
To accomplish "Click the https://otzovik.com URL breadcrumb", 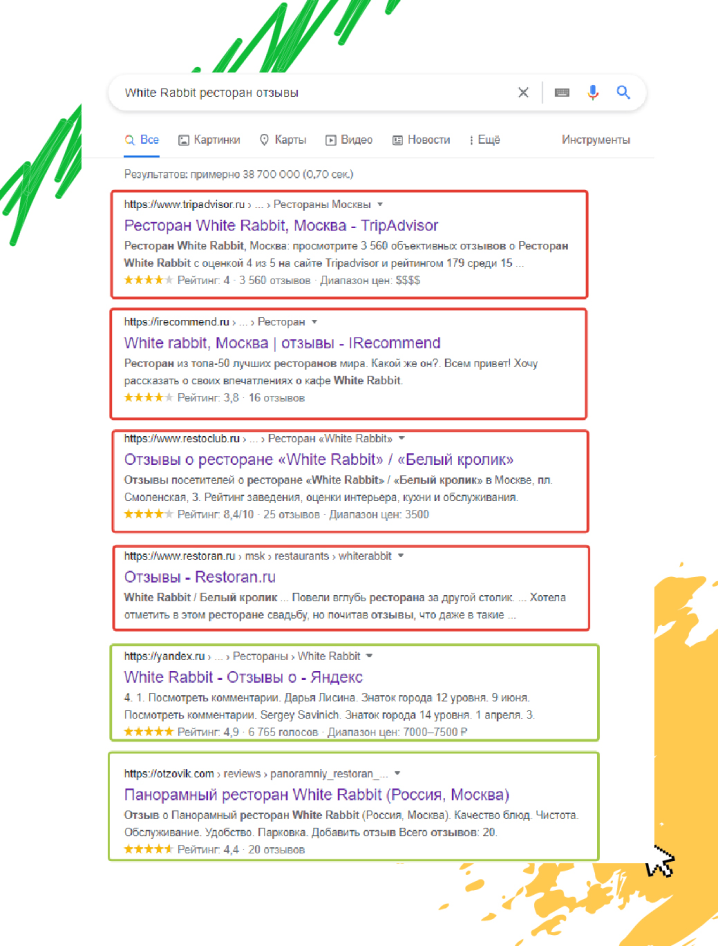I will 169,773.
